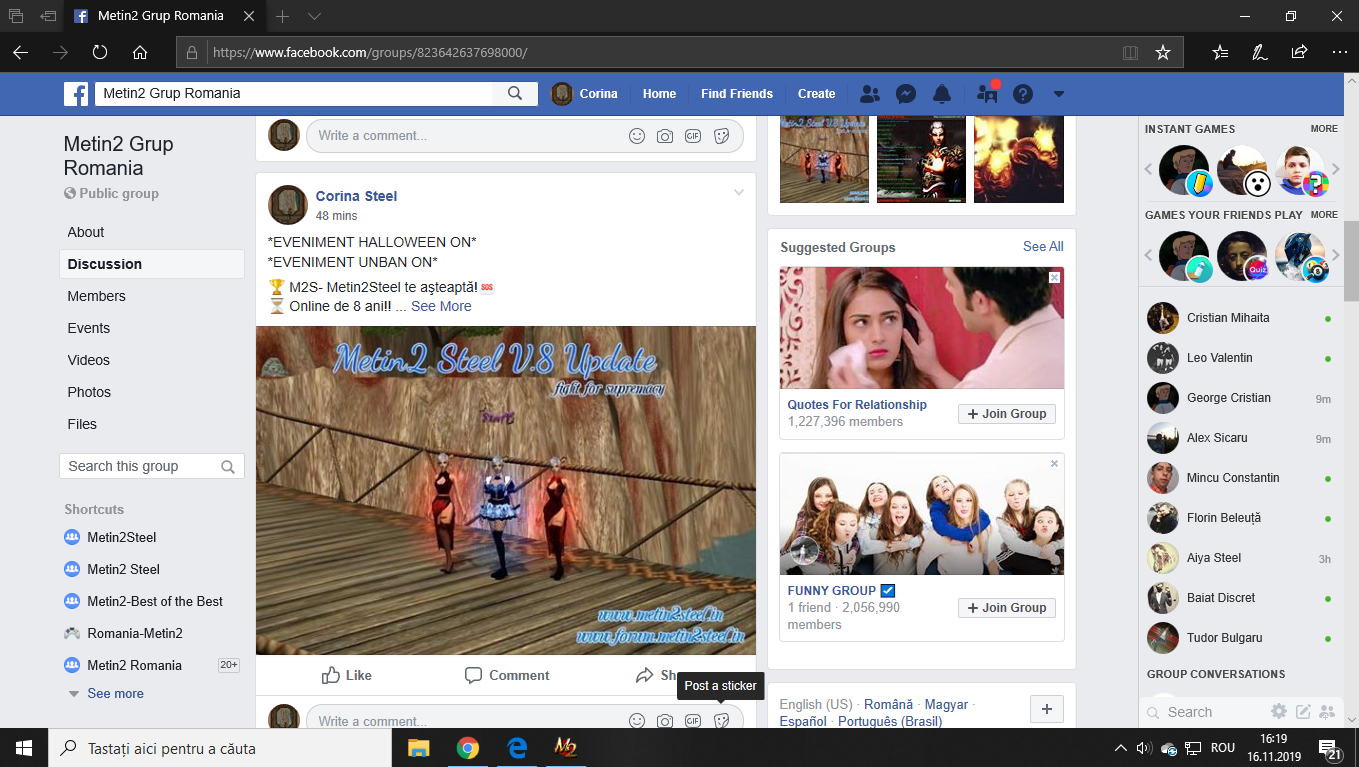Image resolution: width=1359 pixels, height=767 pixels.
Task: Open the Messenger icon in the top bar
Action: [906, 94]
